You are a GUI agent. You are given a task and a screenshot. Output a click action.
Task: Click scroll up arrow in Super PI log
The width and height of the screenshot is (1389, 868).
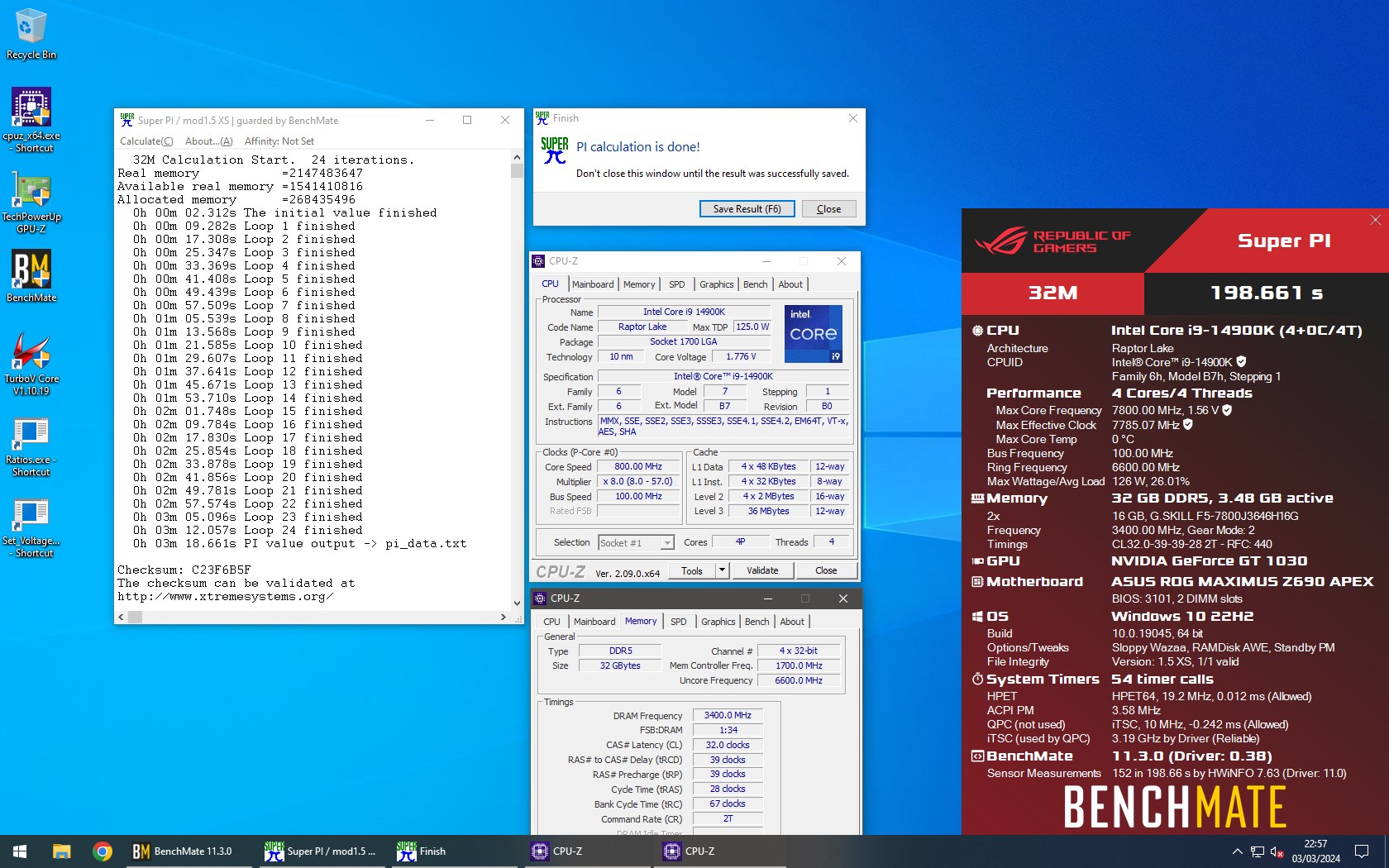pos(517,157)
